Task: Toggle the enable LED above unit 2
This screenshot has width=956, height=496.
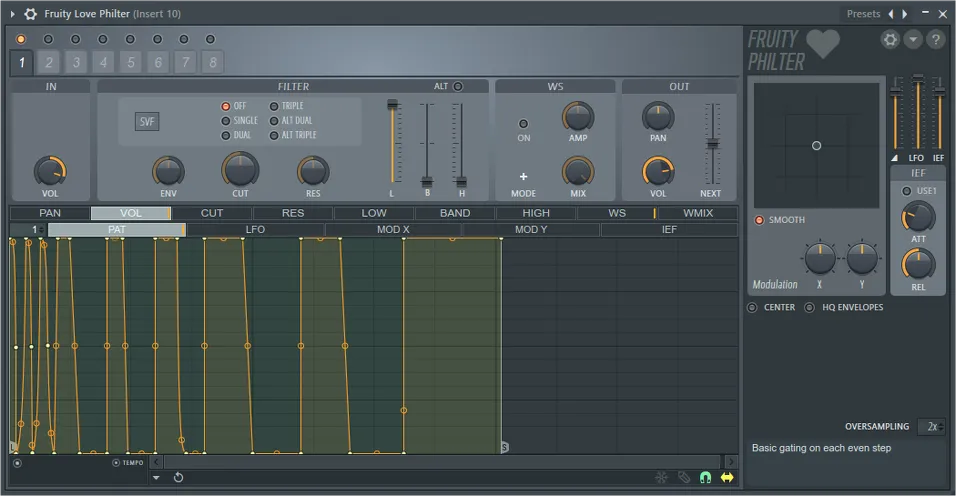Action: tap(48, 39)
